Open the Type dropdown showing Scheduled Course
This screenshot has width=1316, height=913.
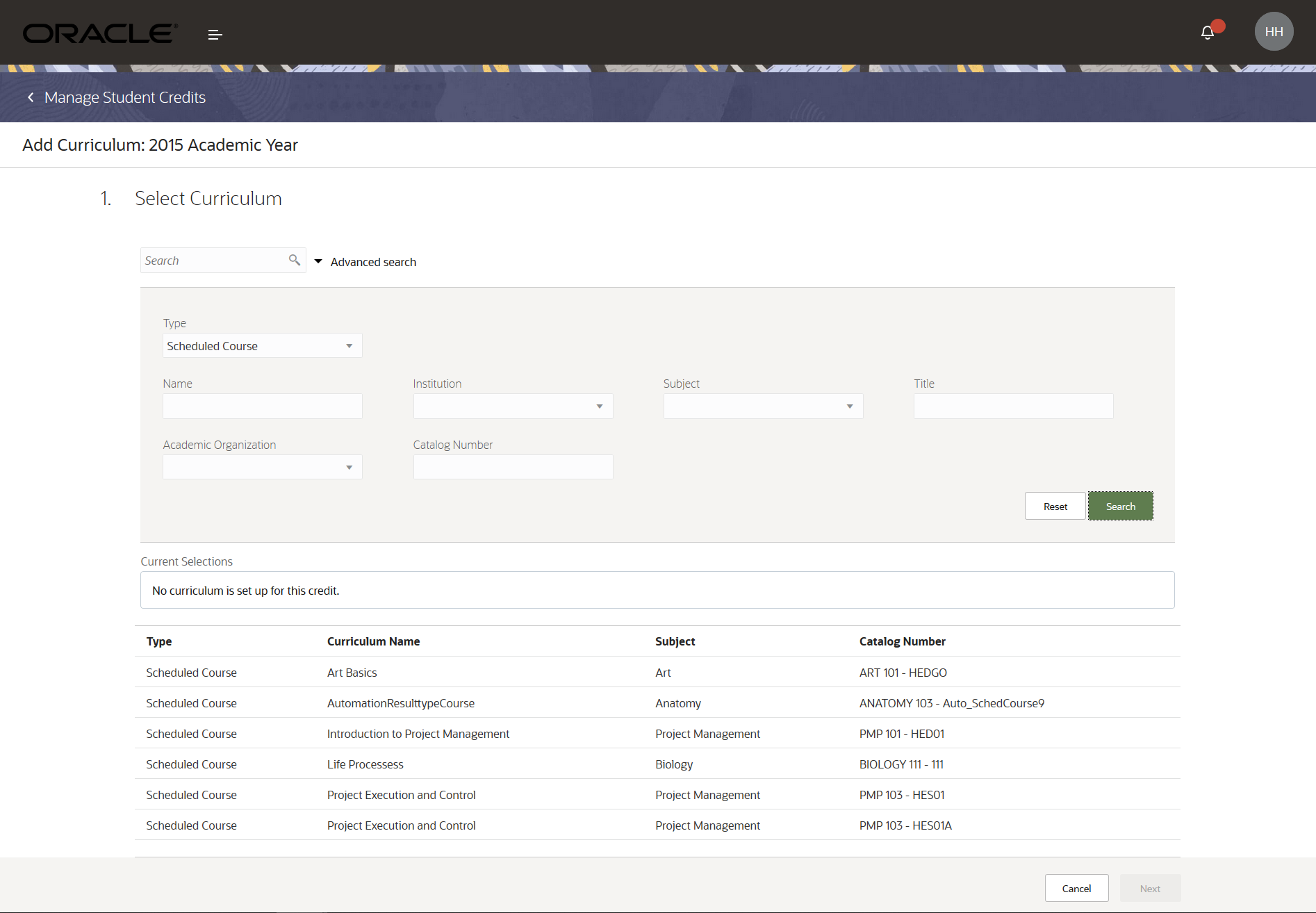pos(262,346)
